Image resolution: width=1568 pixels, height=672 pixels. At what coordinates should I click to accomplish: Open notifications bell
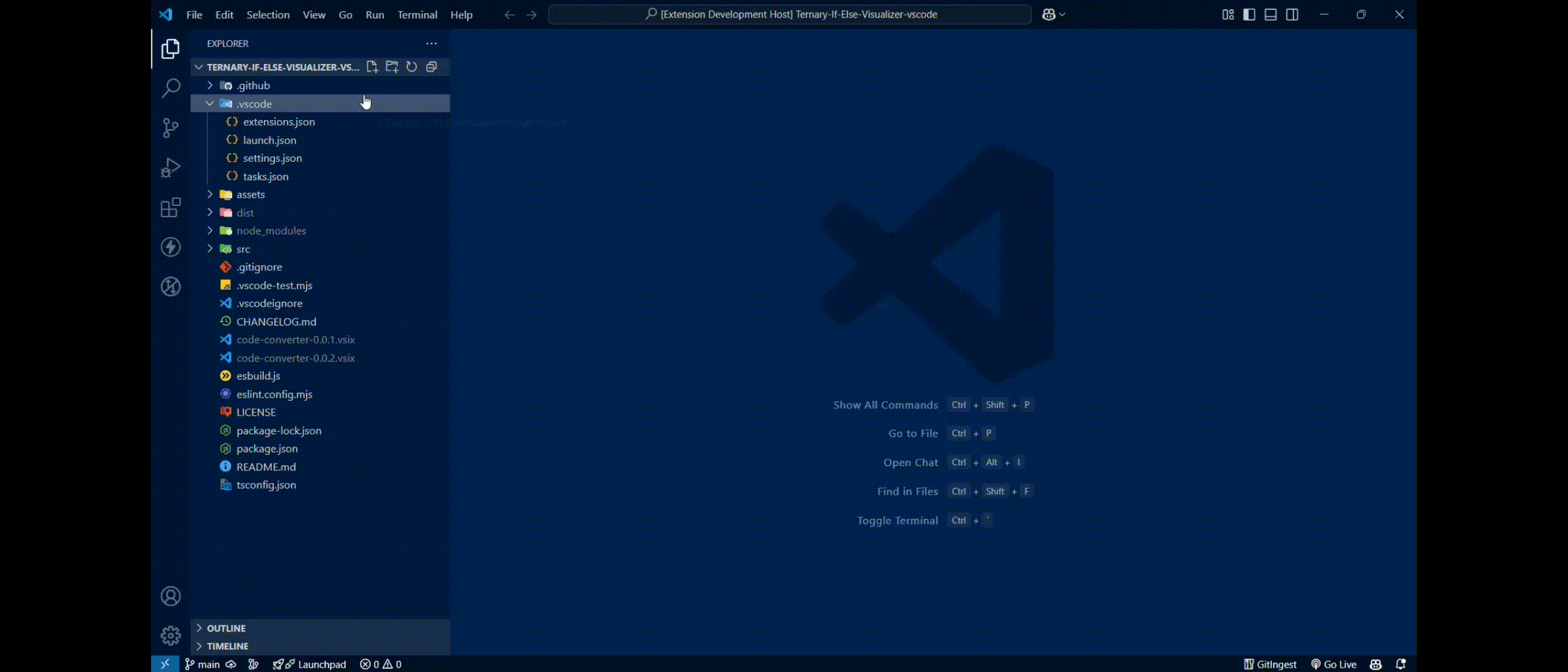tap(1401, 664)
